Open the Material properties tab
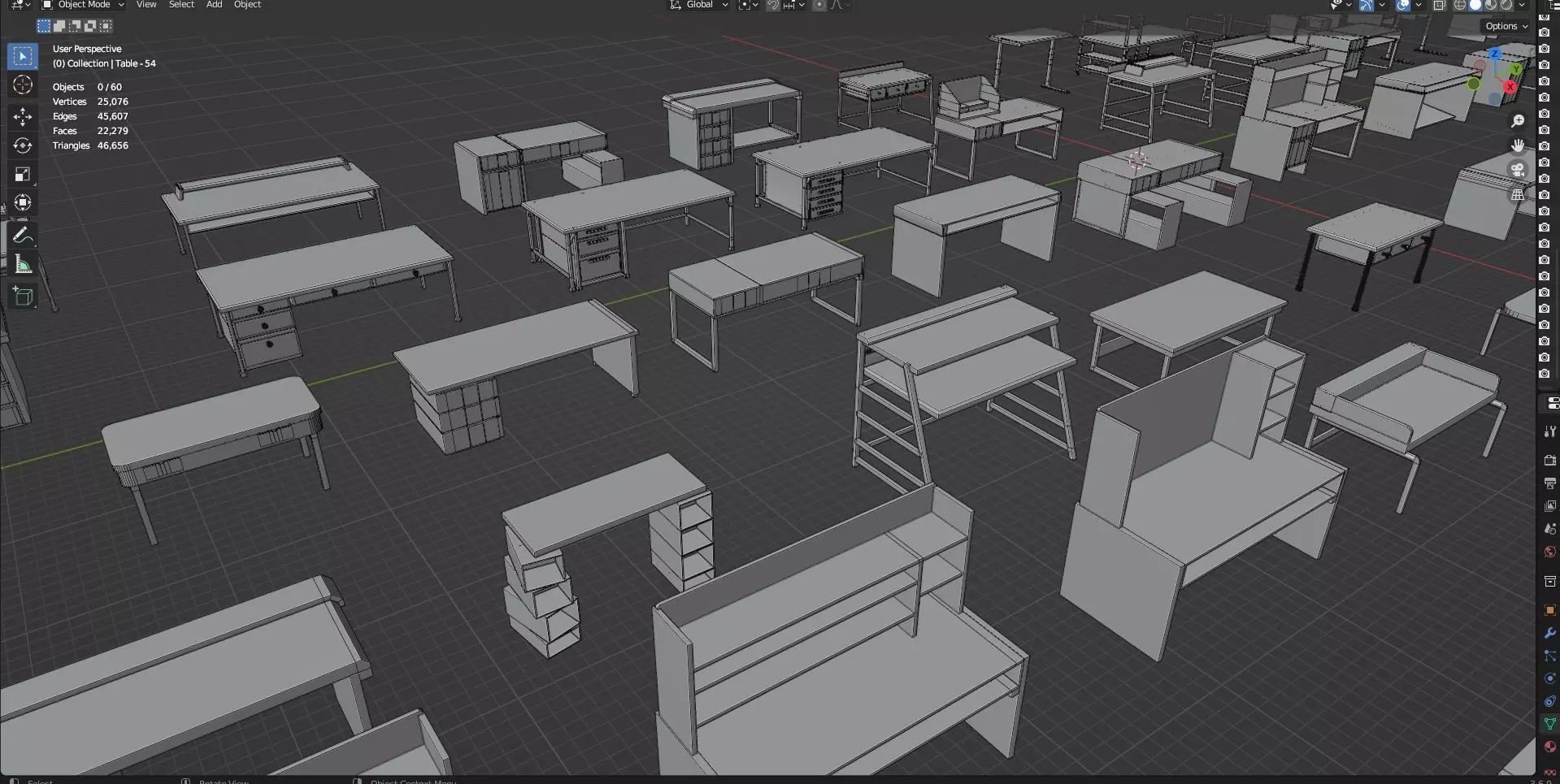This screenshot has width=1560, height=784. pos(1550,747)
